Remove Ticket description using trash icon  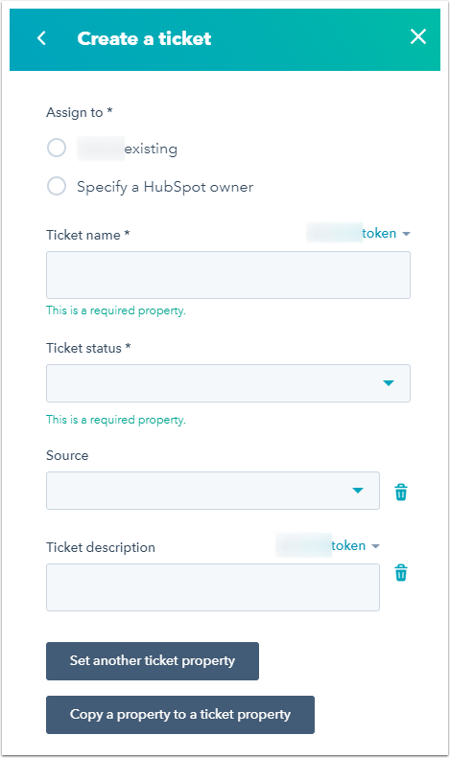pyautogui.click(x=401, y=572)
